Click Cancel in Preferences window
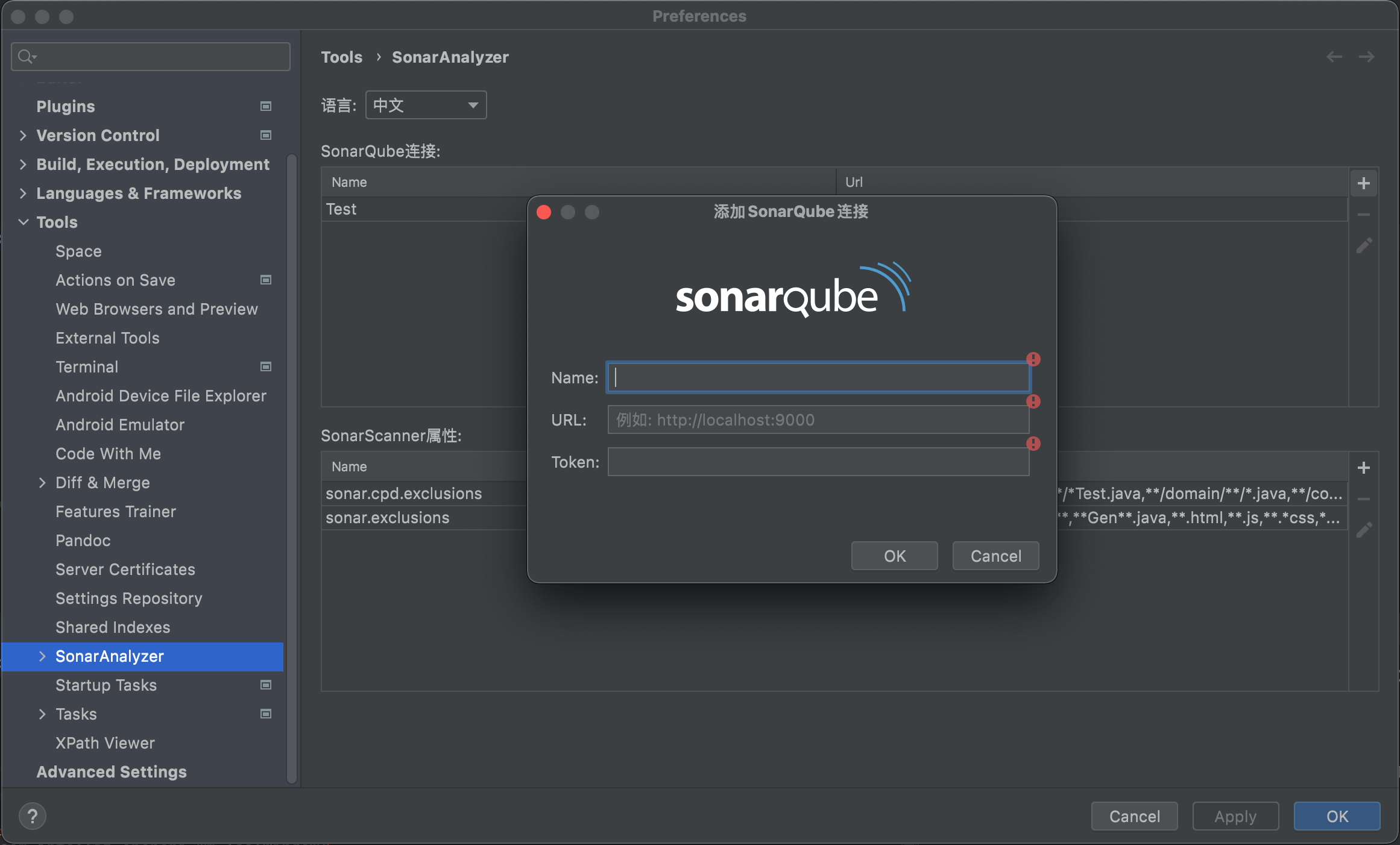1400x845 pixels. coord(1135,816)
